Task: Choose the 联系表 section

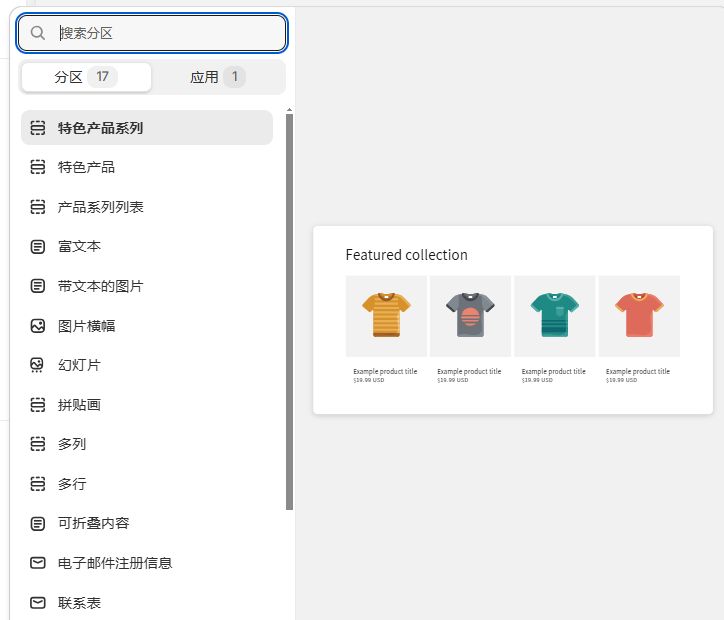Action: click(147, 603)
